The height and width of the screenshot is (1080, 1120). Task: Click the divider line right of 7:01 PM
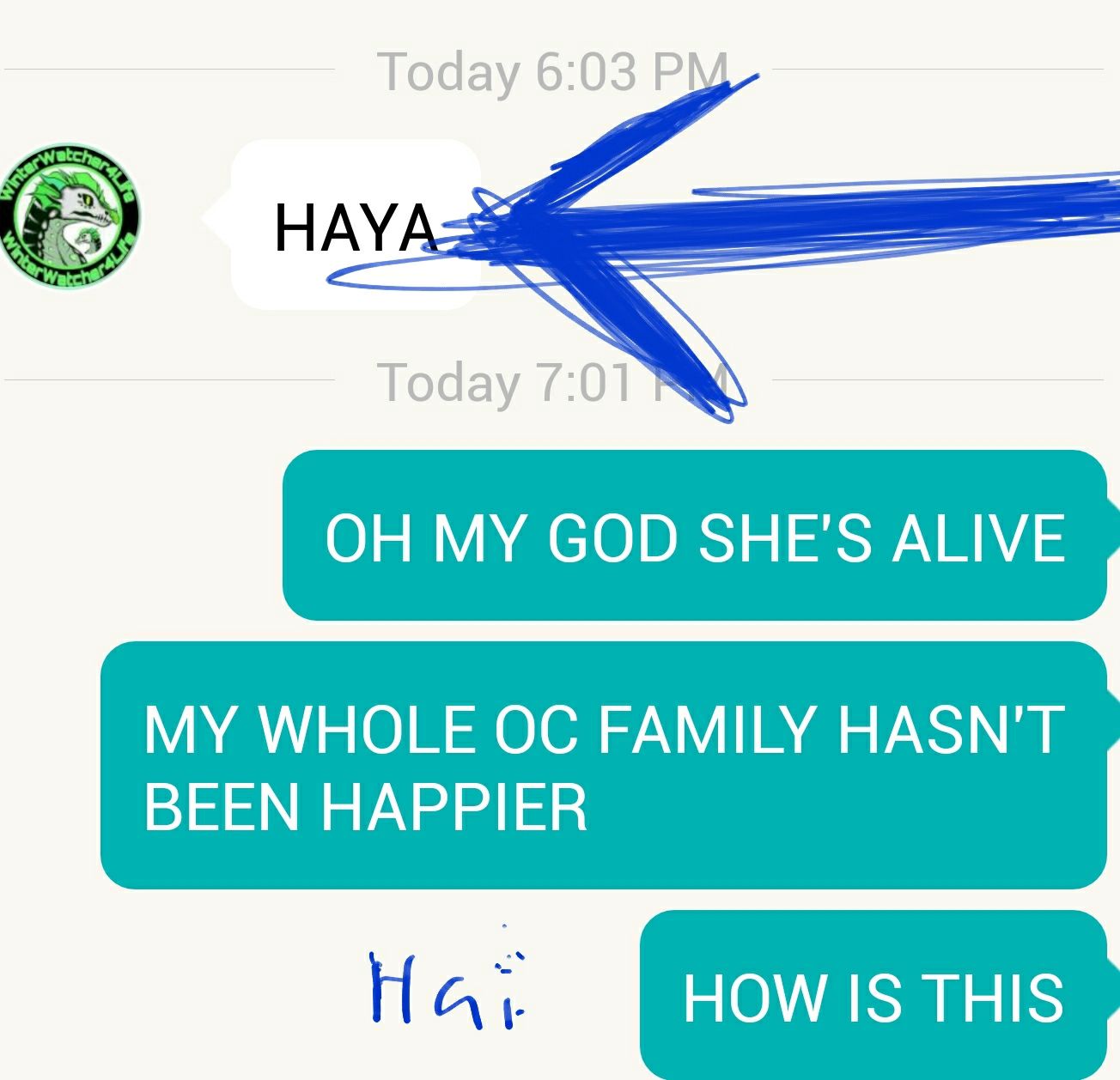point(938,380)
